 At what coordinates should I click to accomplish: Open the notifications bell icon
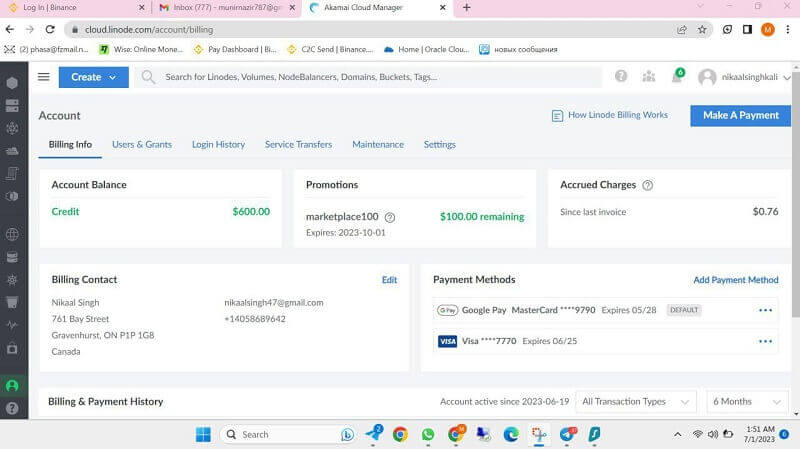pos(677,77)
